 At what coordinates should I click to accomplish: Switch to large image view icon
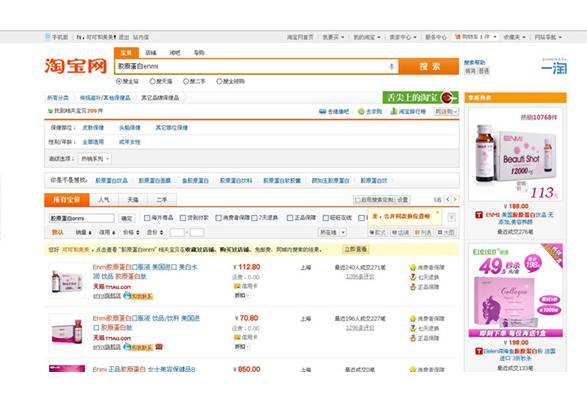[446, 232]
